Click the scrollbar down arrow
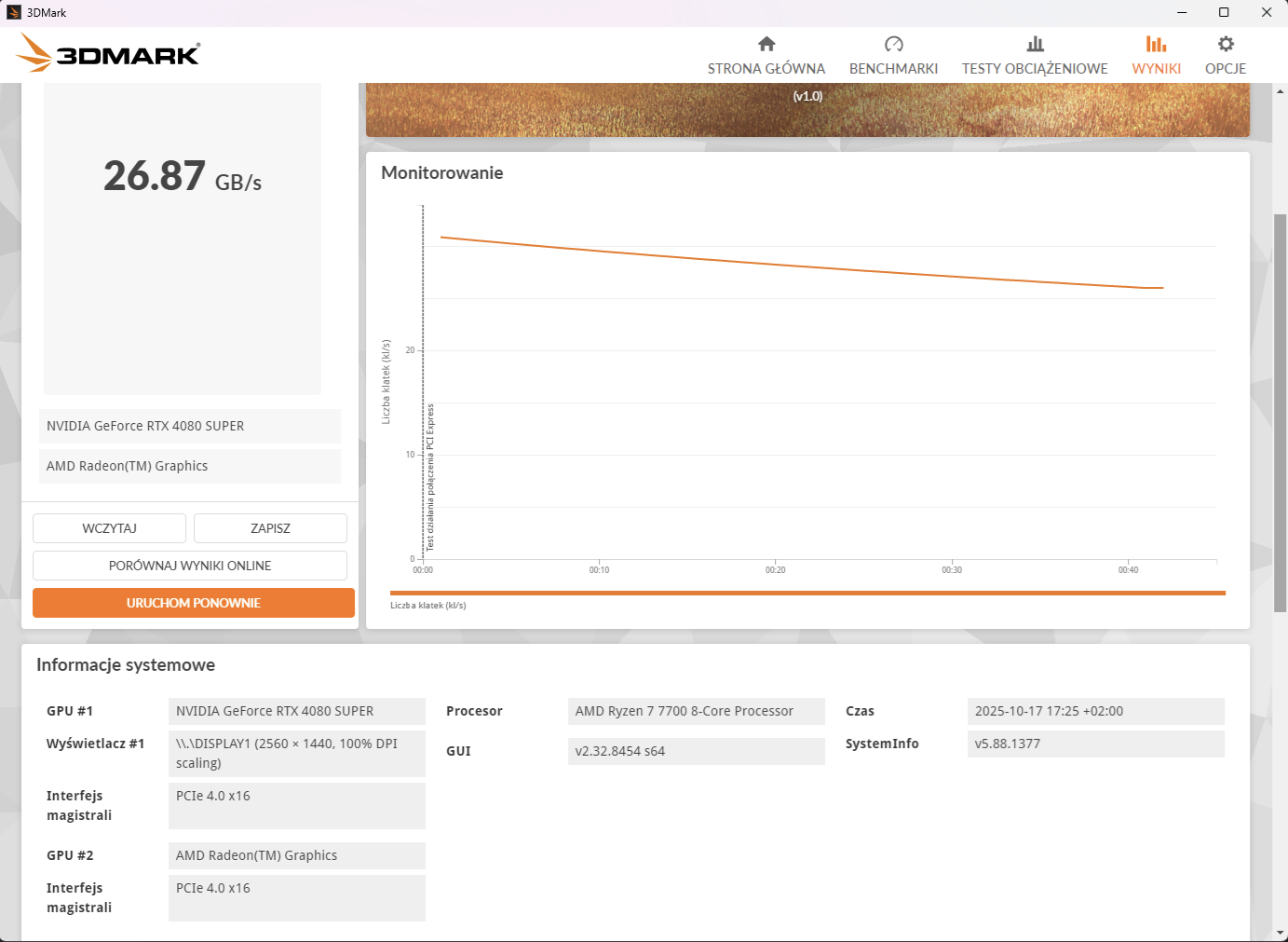The height and width of the screenshot is (942, 1288). pyautogui.click(x=1281, y=933)
